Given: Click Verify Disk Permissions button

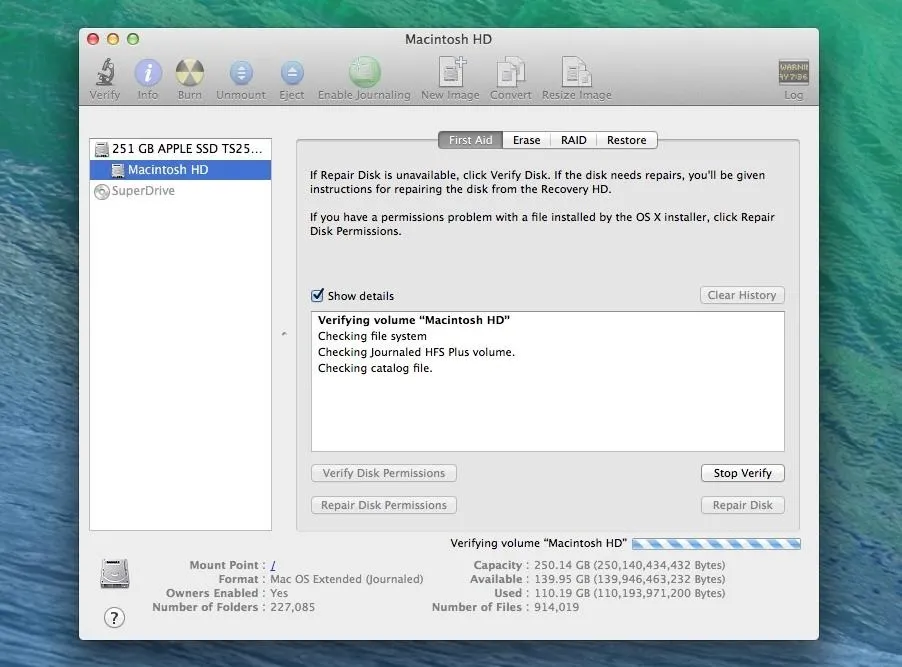Looking at the screenshot, I should (384, 473).
